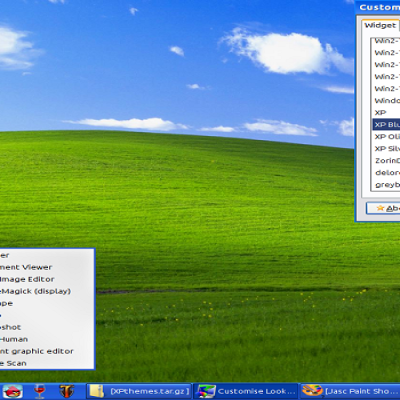Image resolution: width=400 pixels, height=400 pixels.
Task: Launch the 'Scan' menu entry
Action: (x=47, y=363)
